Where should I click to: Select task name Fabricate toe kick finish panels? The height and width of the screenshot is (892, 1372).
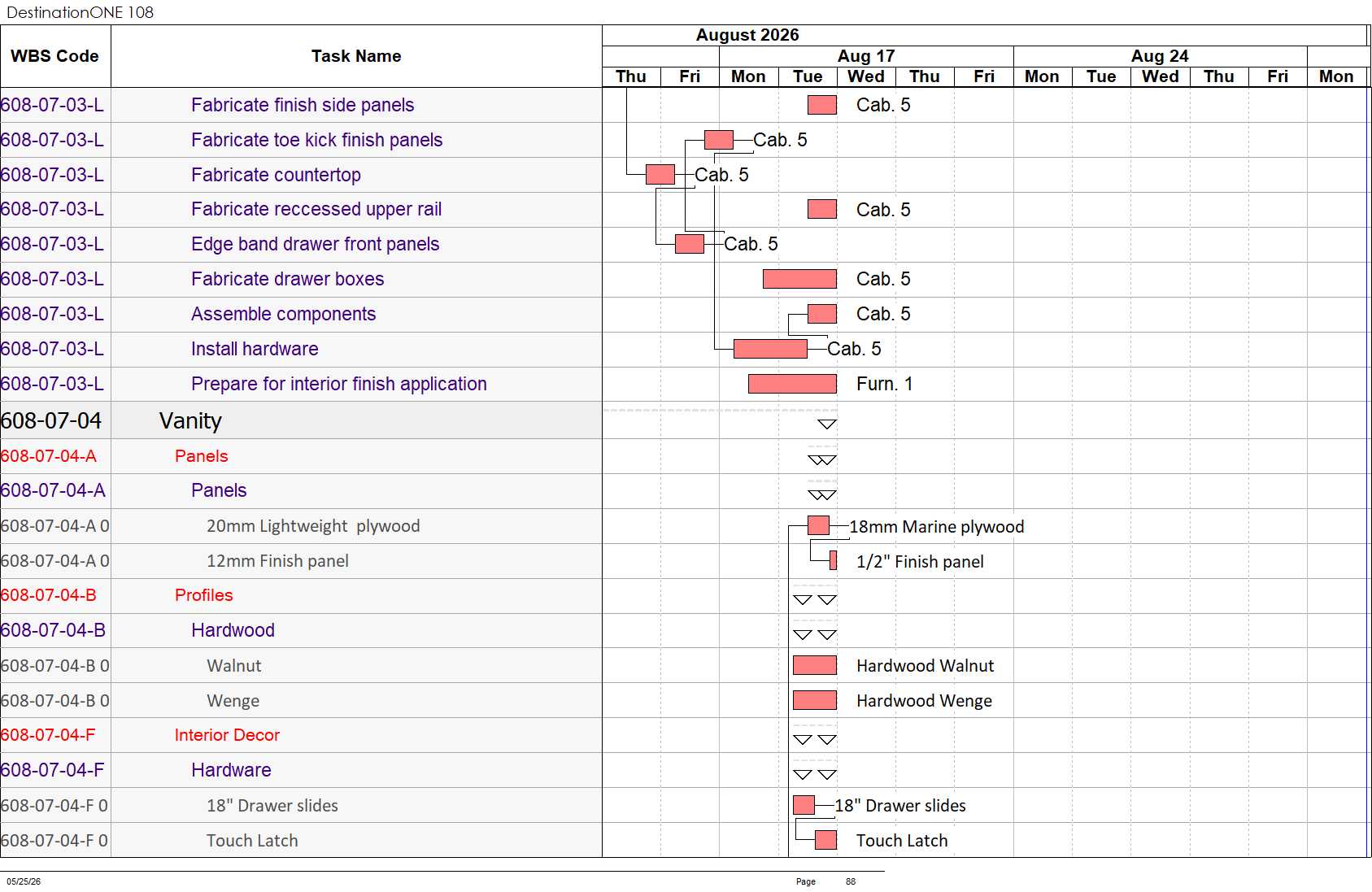pos(317,140)
